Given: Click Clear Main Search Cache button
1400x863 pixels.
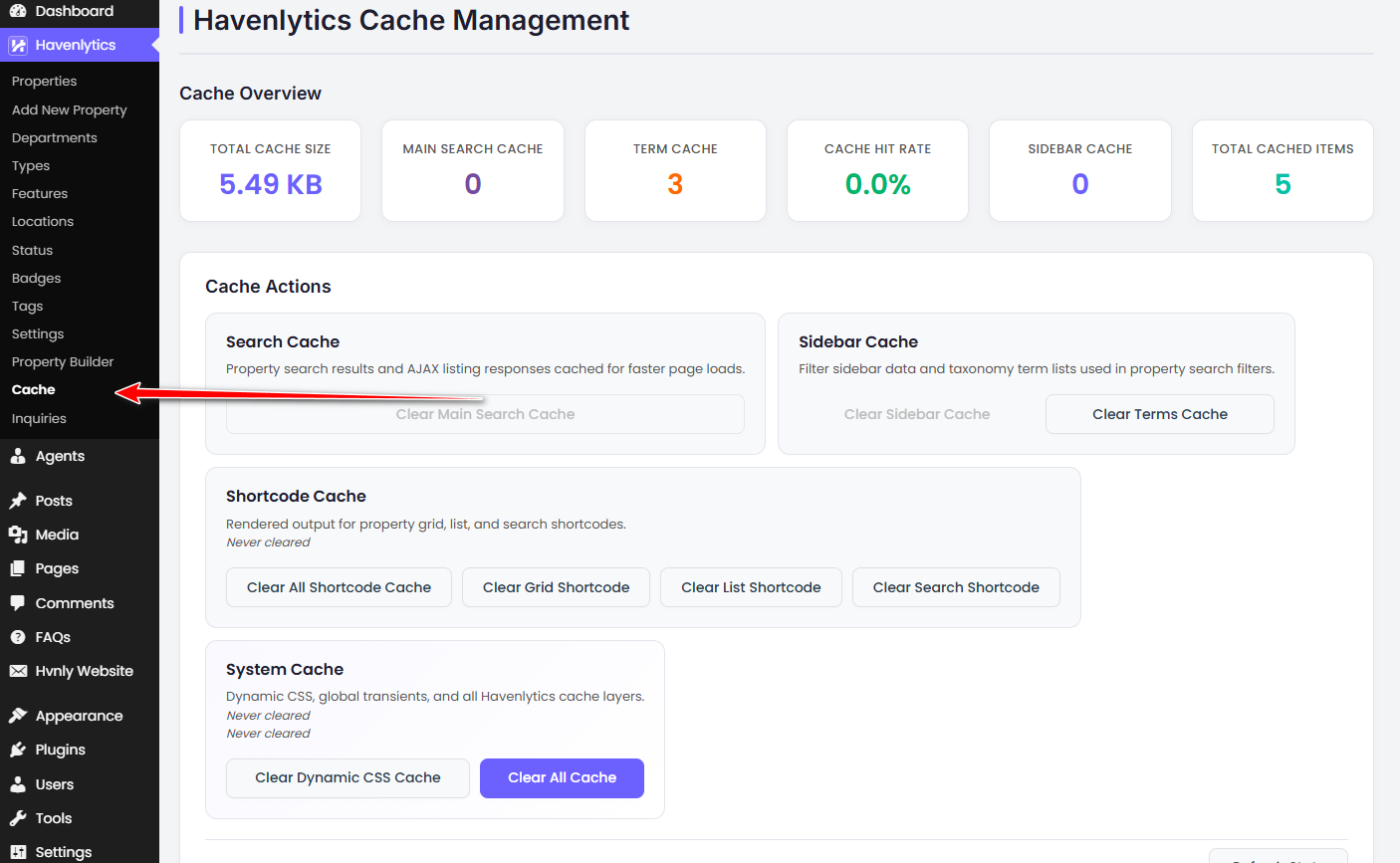Looking at the screenshot, I should (x=485, y=414).
